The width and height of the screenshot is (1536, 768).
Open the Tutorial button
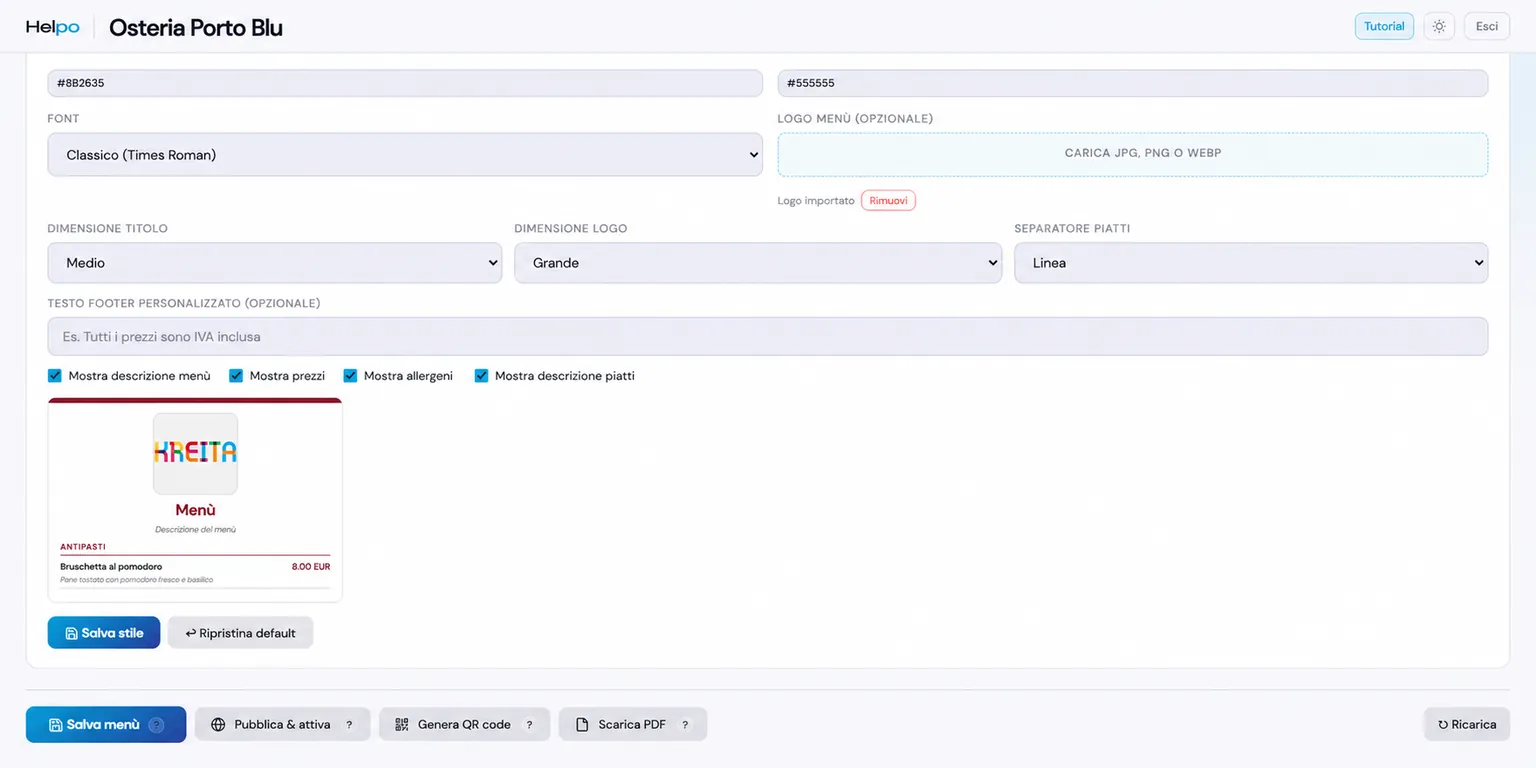tap(1384, 26)
